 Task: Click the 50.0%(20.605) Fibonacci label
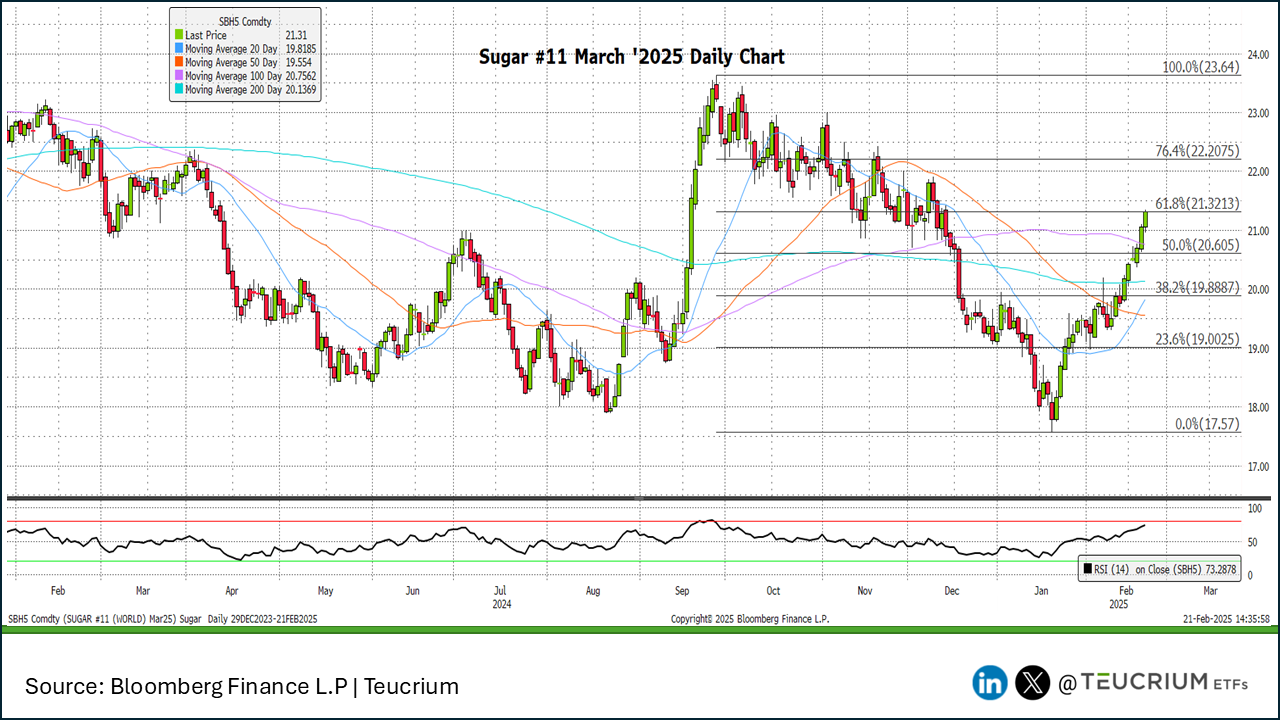[x=1201, y=245]
